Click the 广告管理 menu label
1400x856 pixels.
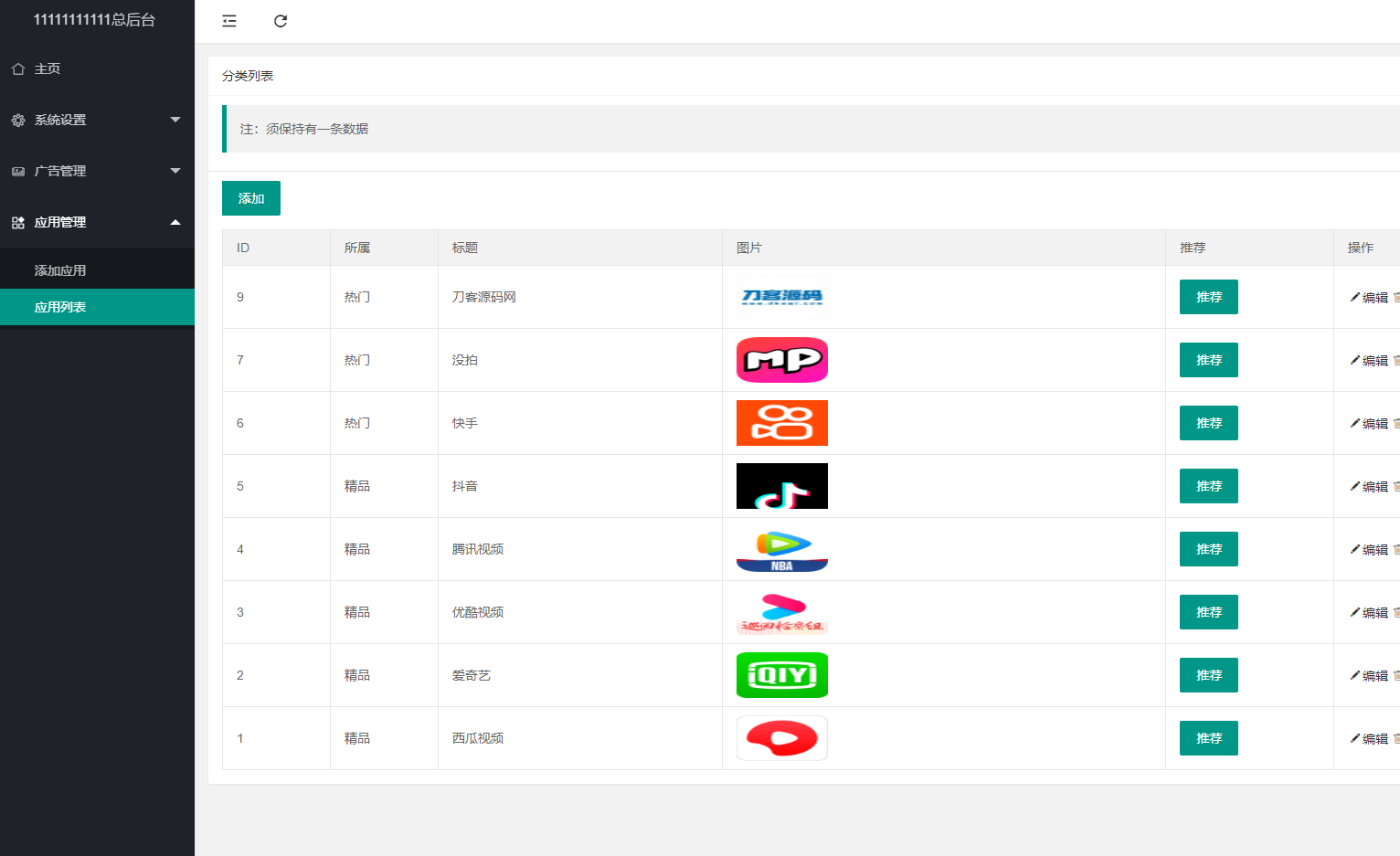coord(60,171)
